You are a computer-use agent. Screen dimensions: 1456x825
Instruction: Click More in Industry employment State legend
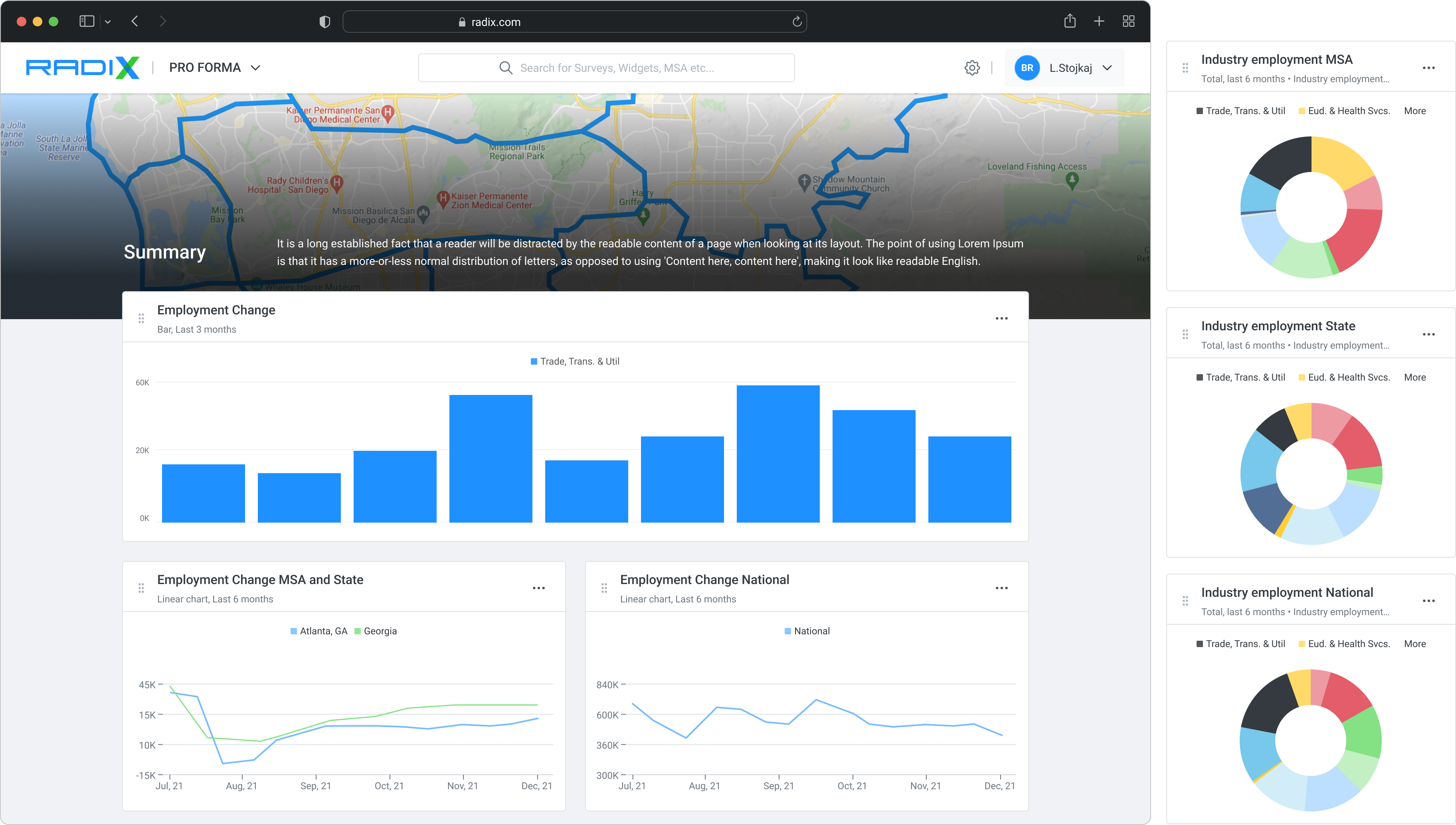pos(1414,377)
